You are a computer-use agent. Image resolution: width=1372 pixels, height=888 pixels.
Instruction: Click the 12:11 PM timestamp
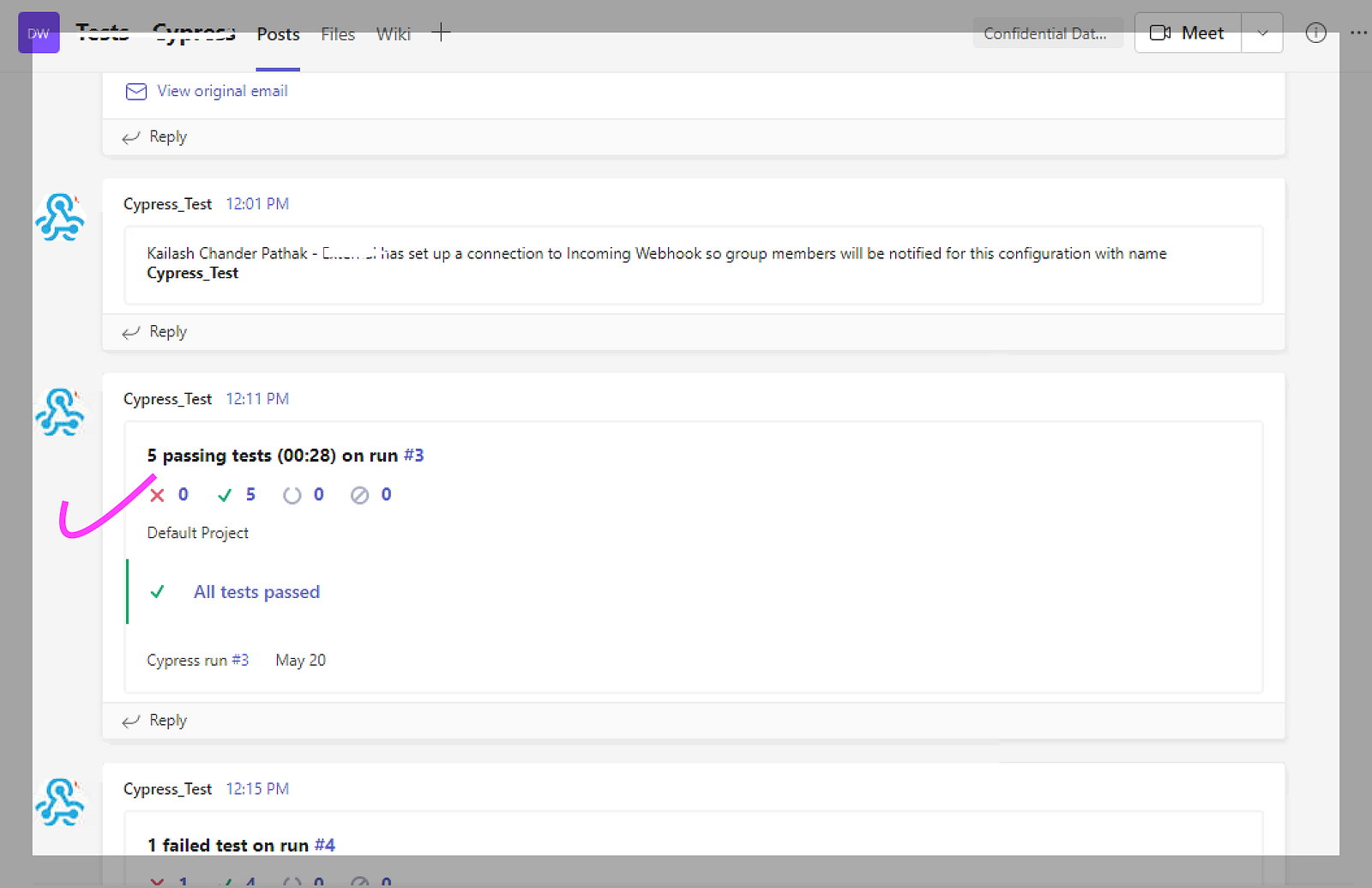[x=257, y=399]
